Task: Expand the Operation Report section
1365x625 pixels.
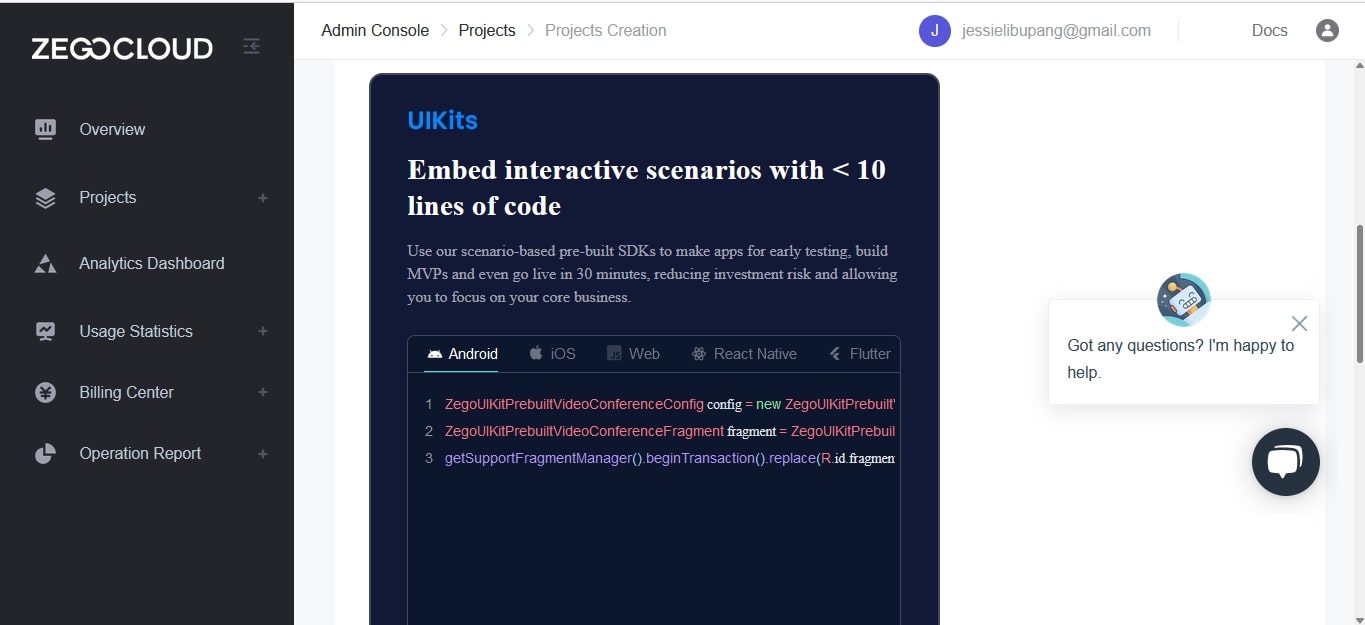Action: 262,453
